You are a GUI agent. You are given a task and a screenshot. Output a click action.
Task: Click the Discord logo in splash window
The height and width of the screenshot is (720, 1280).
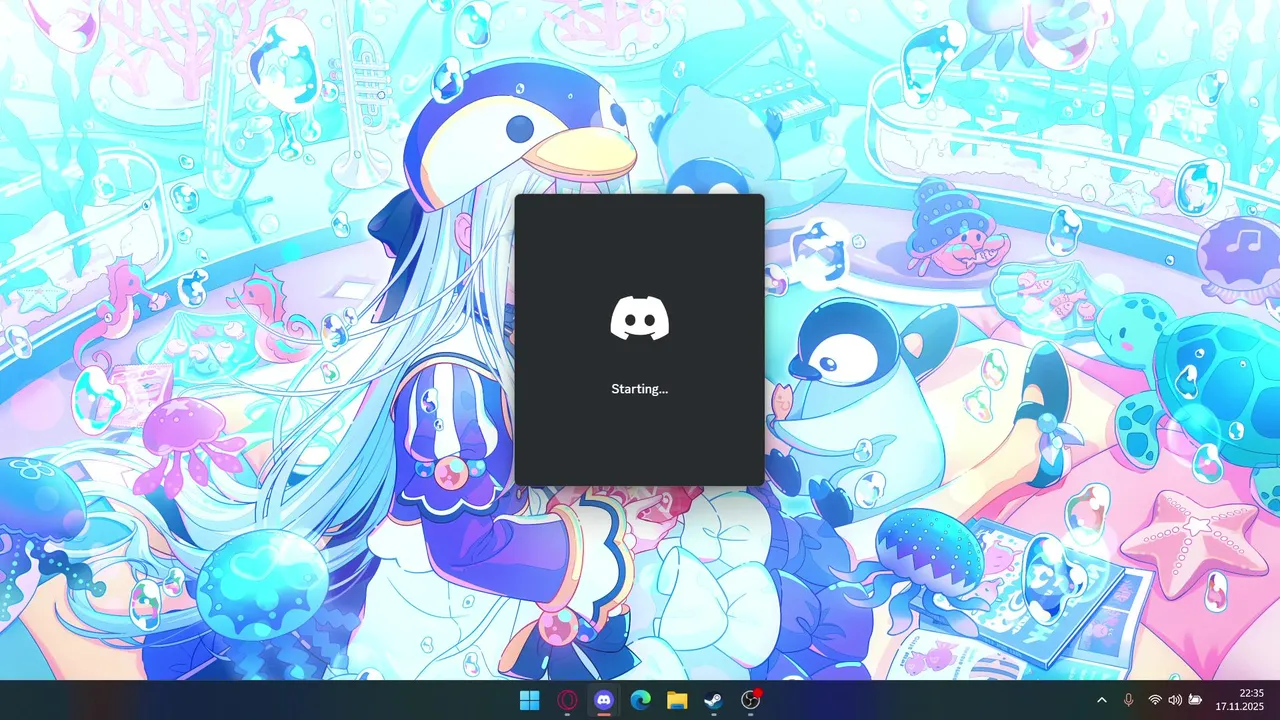pyautogui.click(x=640, y=318)
